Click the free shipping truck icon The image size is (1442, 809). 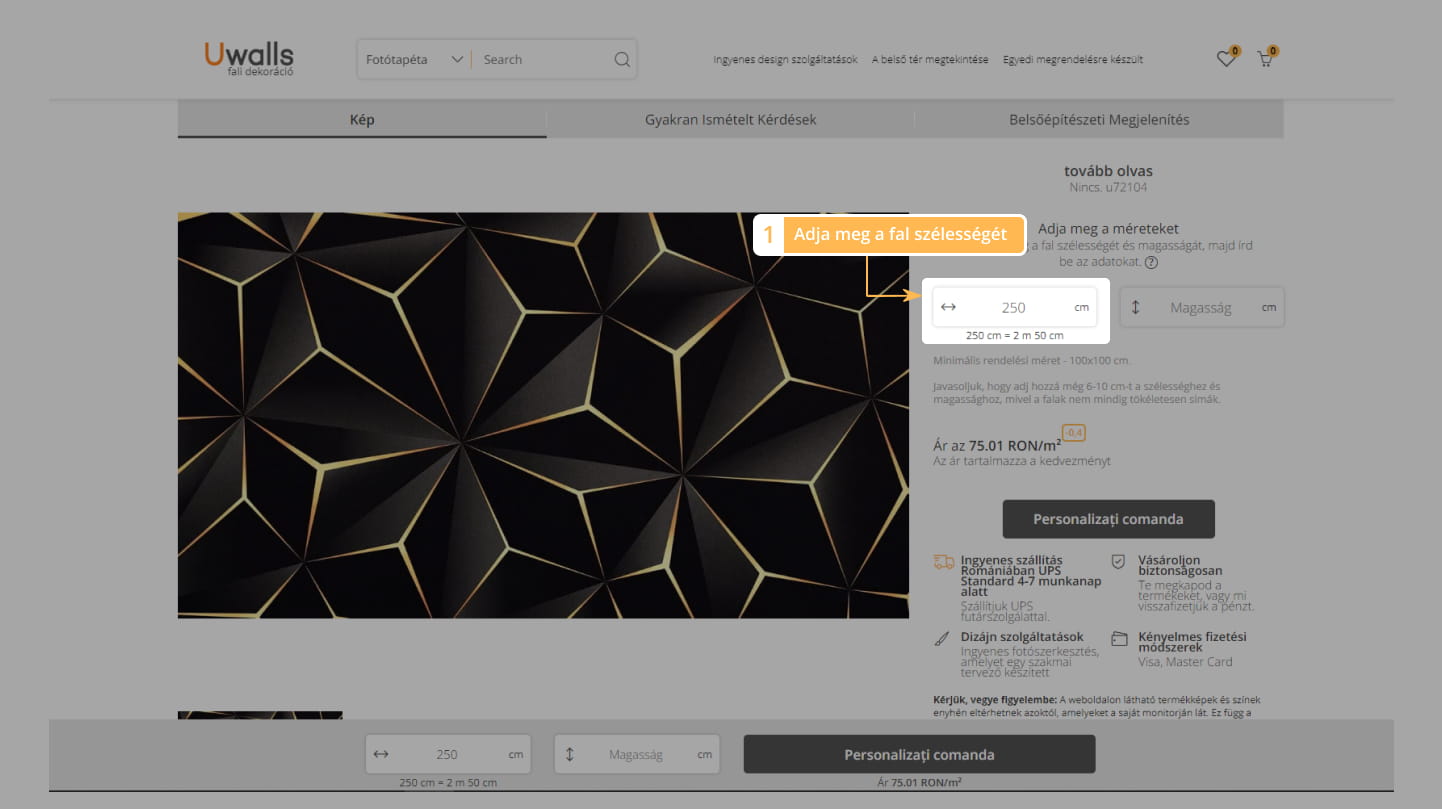click(943, 562)
